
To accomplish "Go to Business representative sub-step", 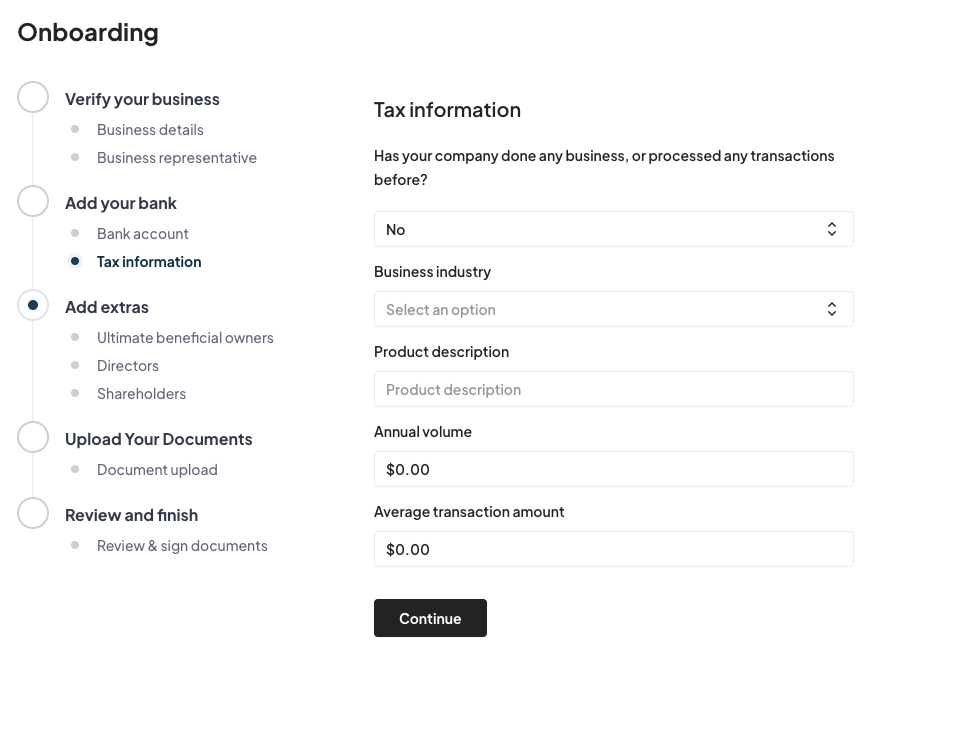I will pyautogui.click(x=176, y=158).
